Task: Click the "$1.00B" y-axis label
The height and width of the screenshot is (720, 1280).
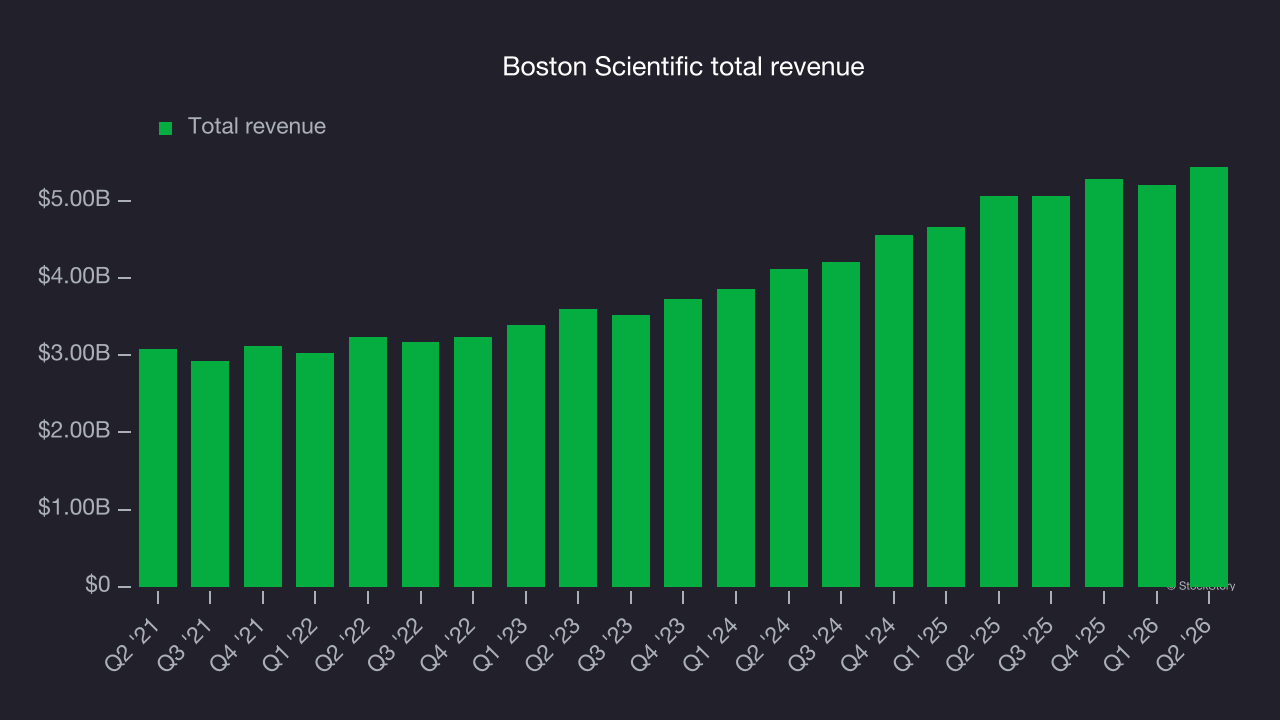Action: pyautogui.click(x=73, y=508)
